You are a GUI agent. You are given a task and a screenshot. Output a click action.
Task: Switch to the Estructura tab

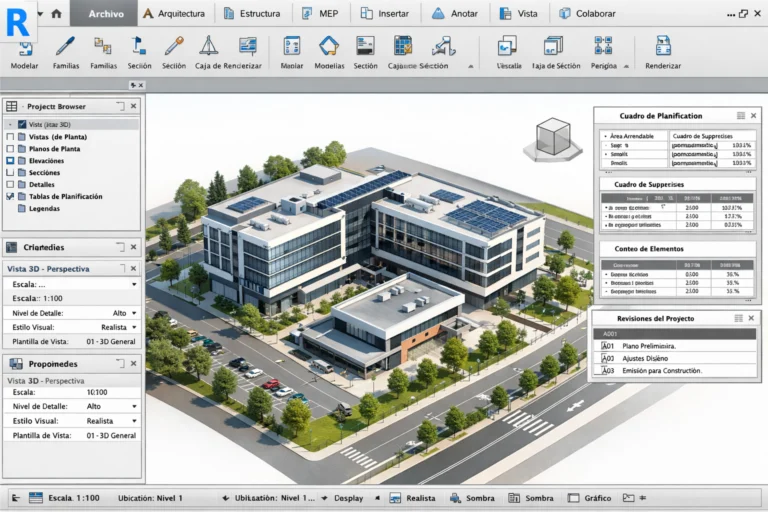252,14
